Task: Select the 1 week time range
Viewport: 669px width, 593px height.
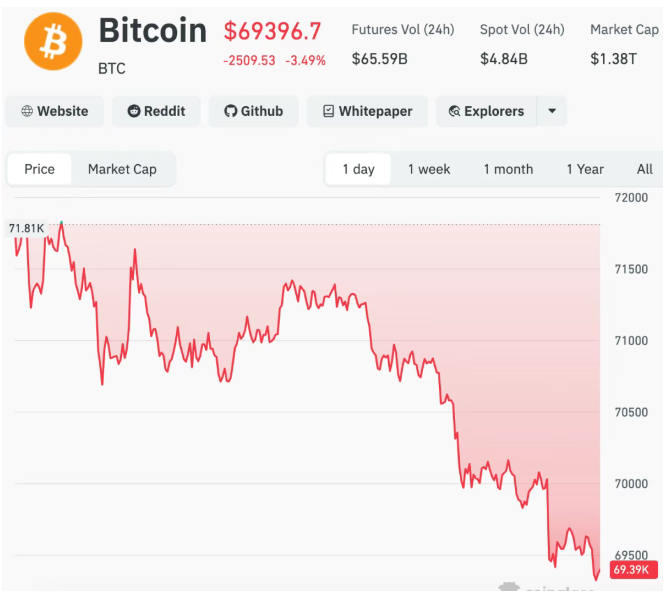Action: (429, 169)
